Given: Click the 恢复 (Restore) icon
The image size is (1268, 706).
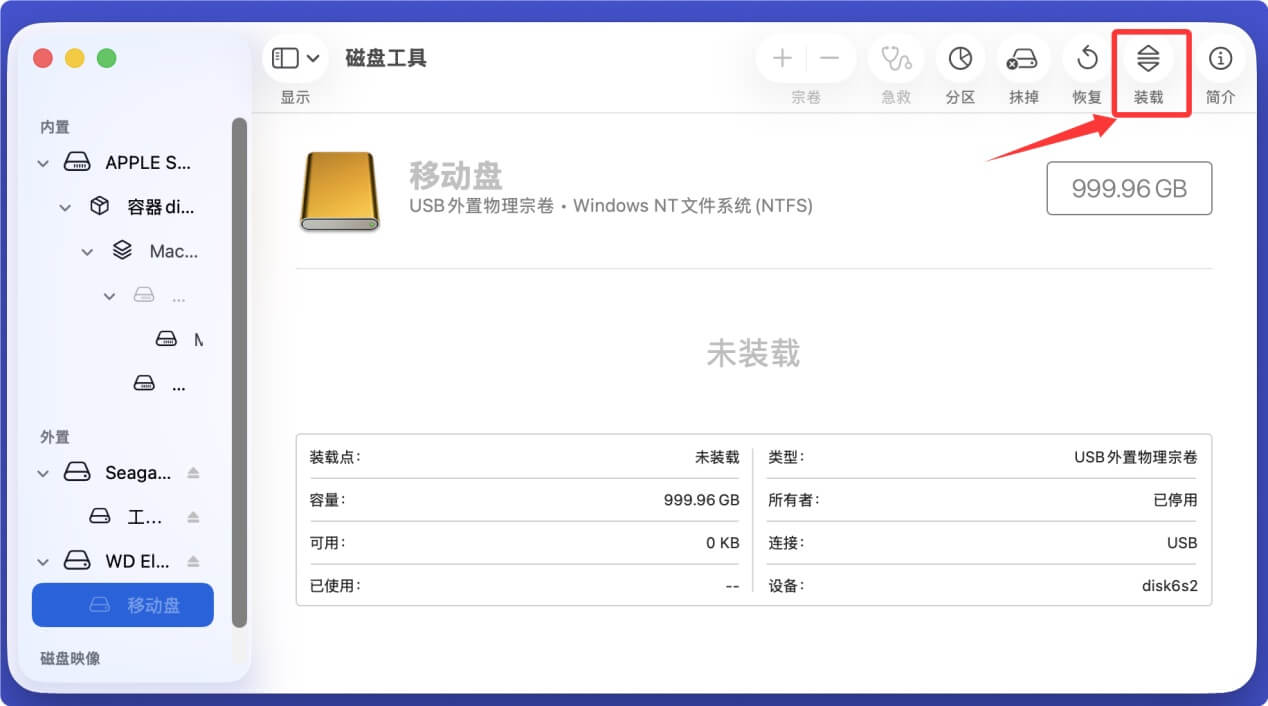Looking at the screenshot, I should pos(1086,58).
